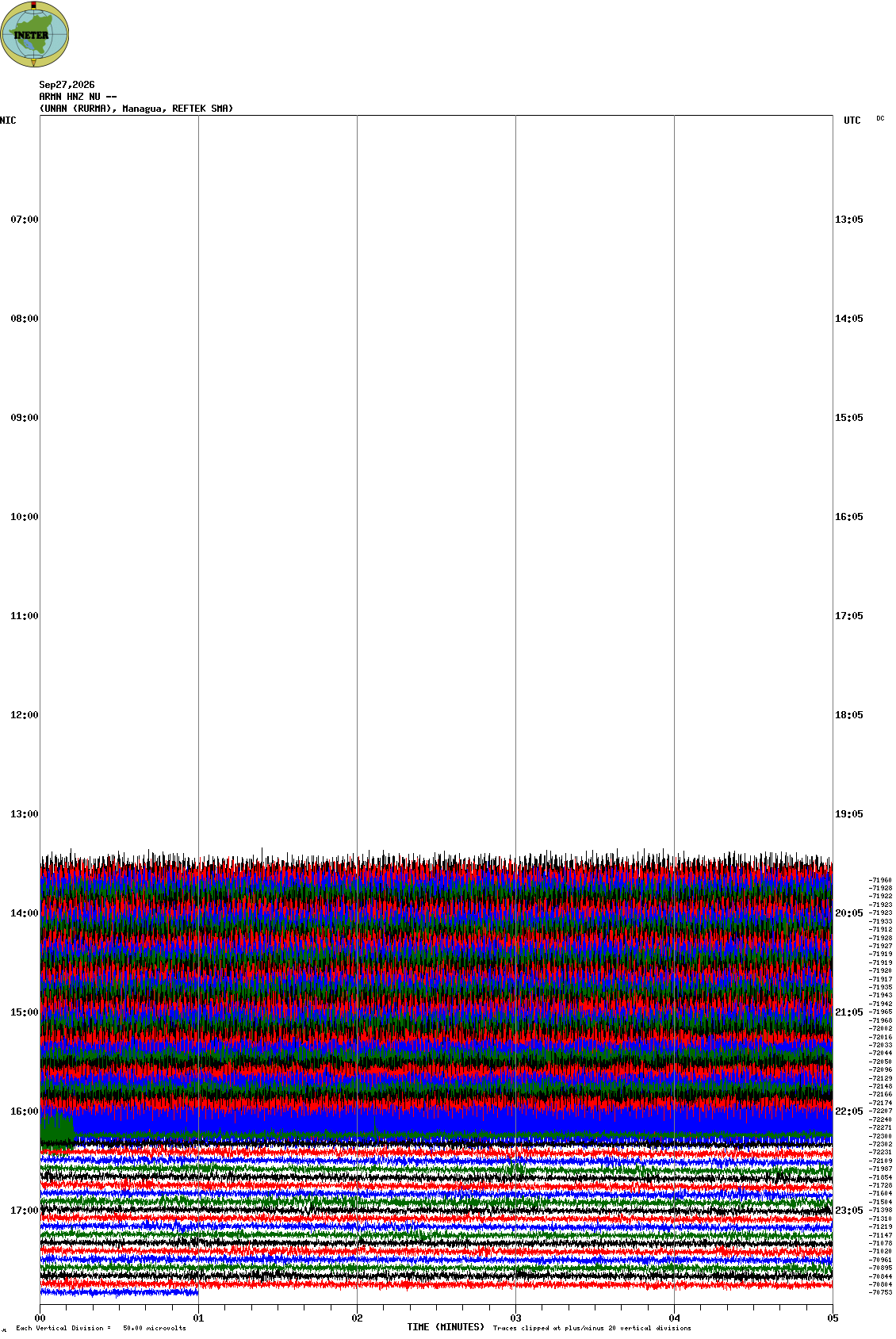
Task: Select the NIC local-time column header
Action: pos(8,121)
